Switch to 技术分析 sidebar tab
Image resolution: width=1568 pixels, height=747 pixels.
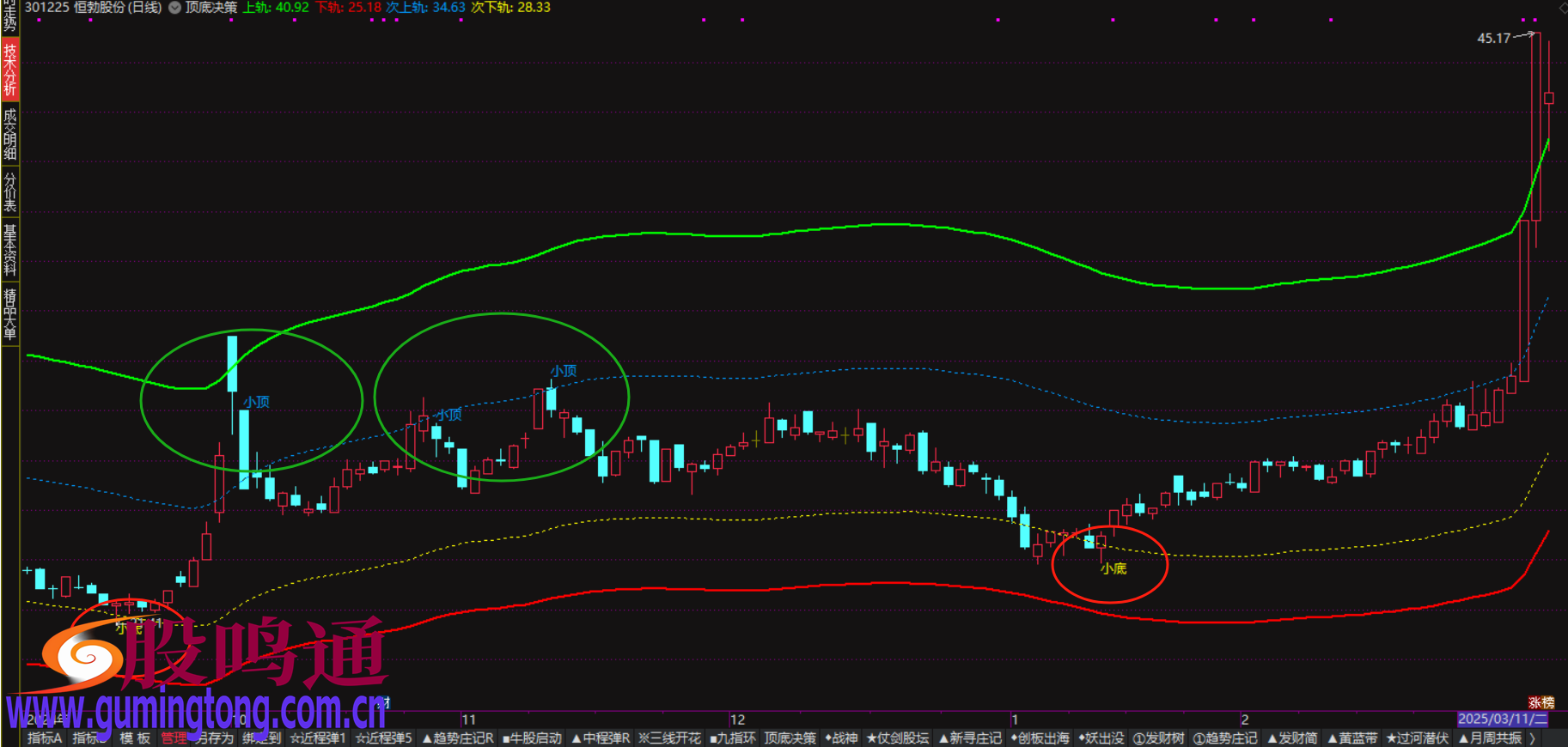(x=9, y=69)
